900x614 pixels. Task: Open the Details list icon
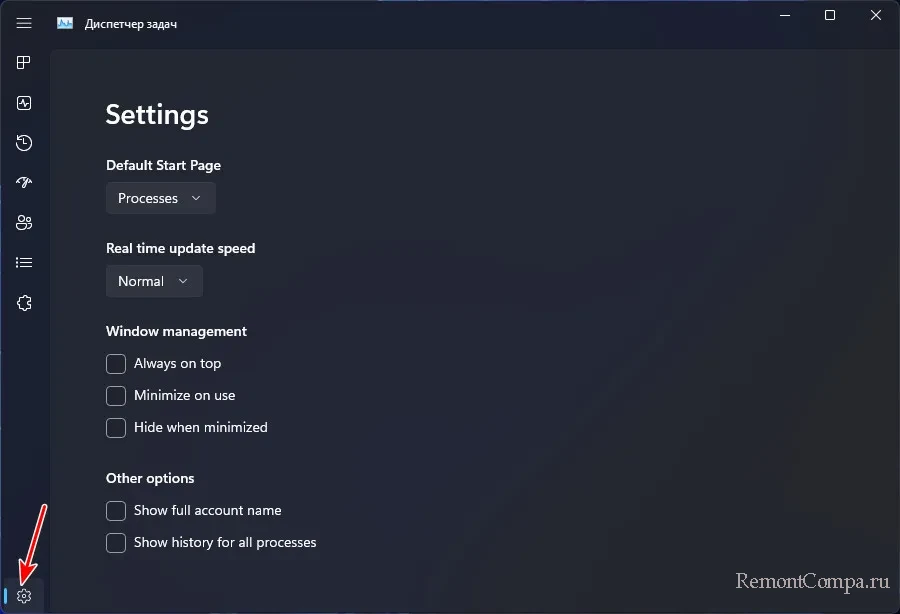(24, 263)
